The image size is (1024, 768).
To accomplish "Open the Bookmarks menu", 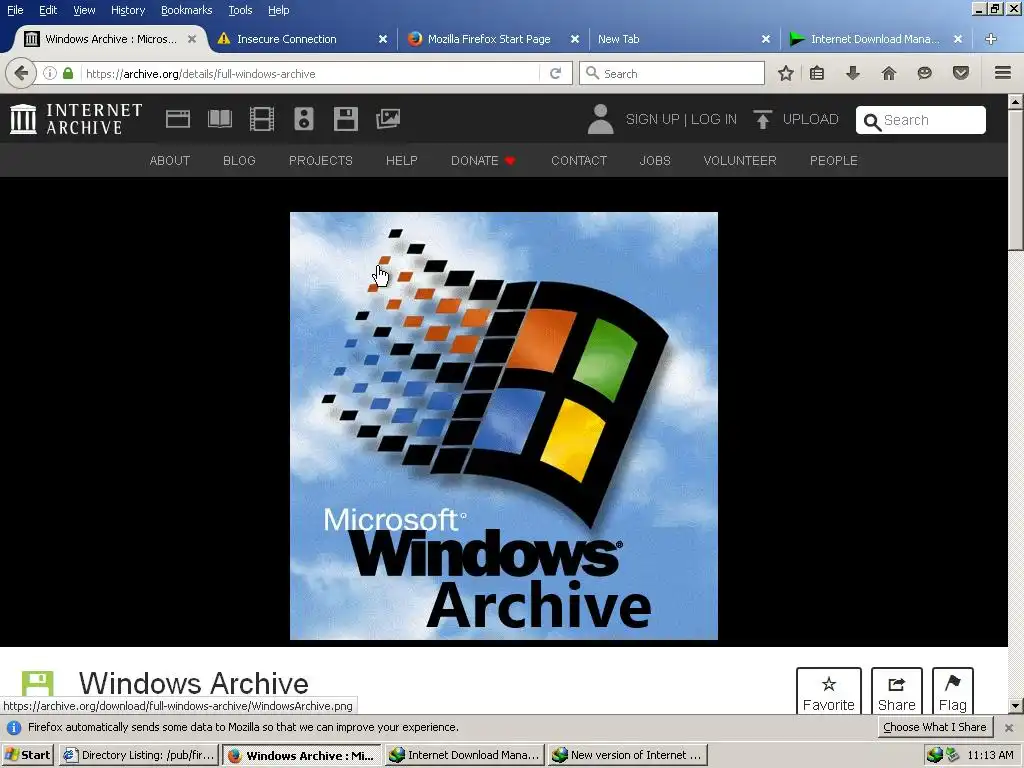I will click(x=187, y=10).
